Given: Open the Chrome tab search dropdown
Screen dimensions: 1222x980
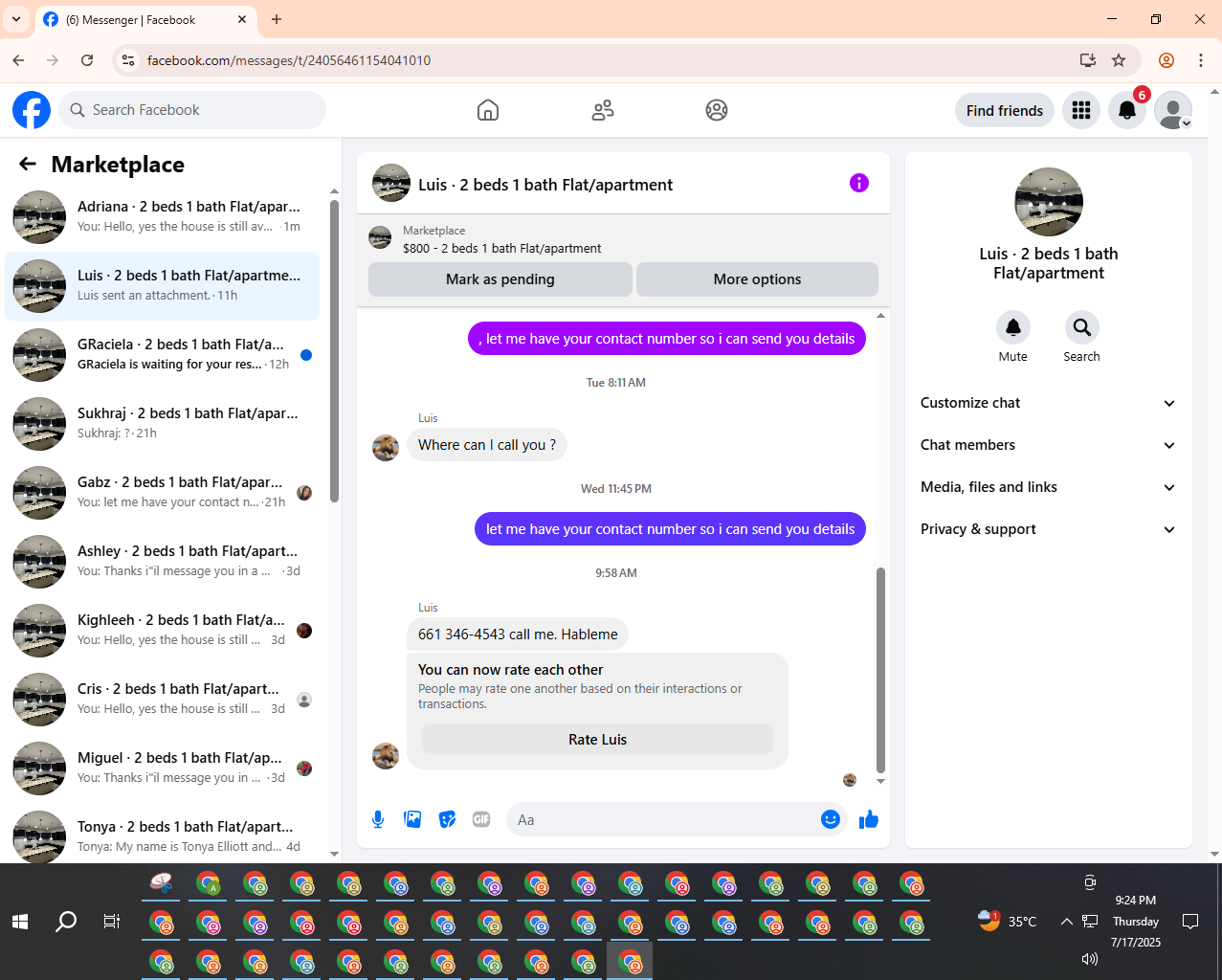Looking at the screenshot, I should click(x=16, y=19).
